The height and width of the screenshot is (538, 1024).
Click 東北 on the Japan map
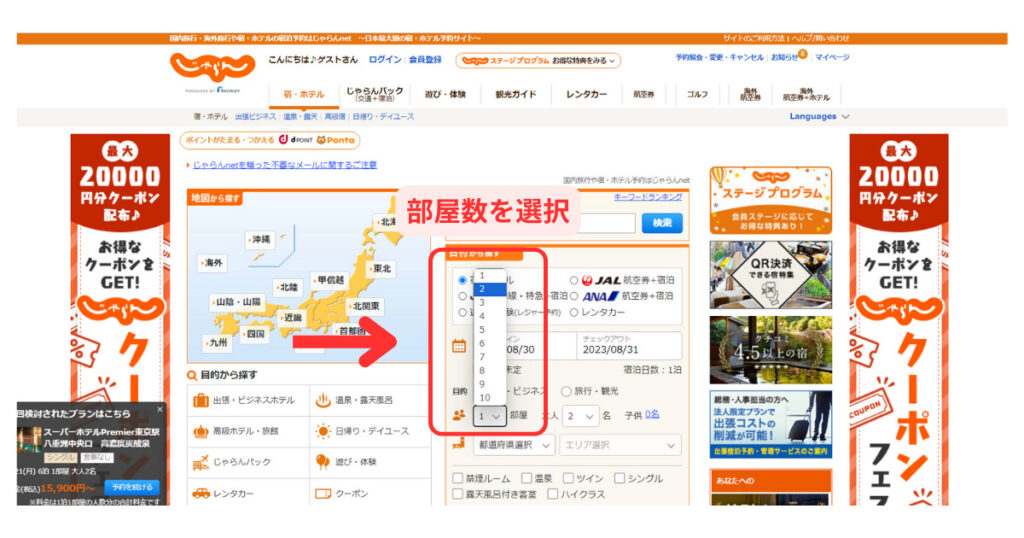pos(380,269)
